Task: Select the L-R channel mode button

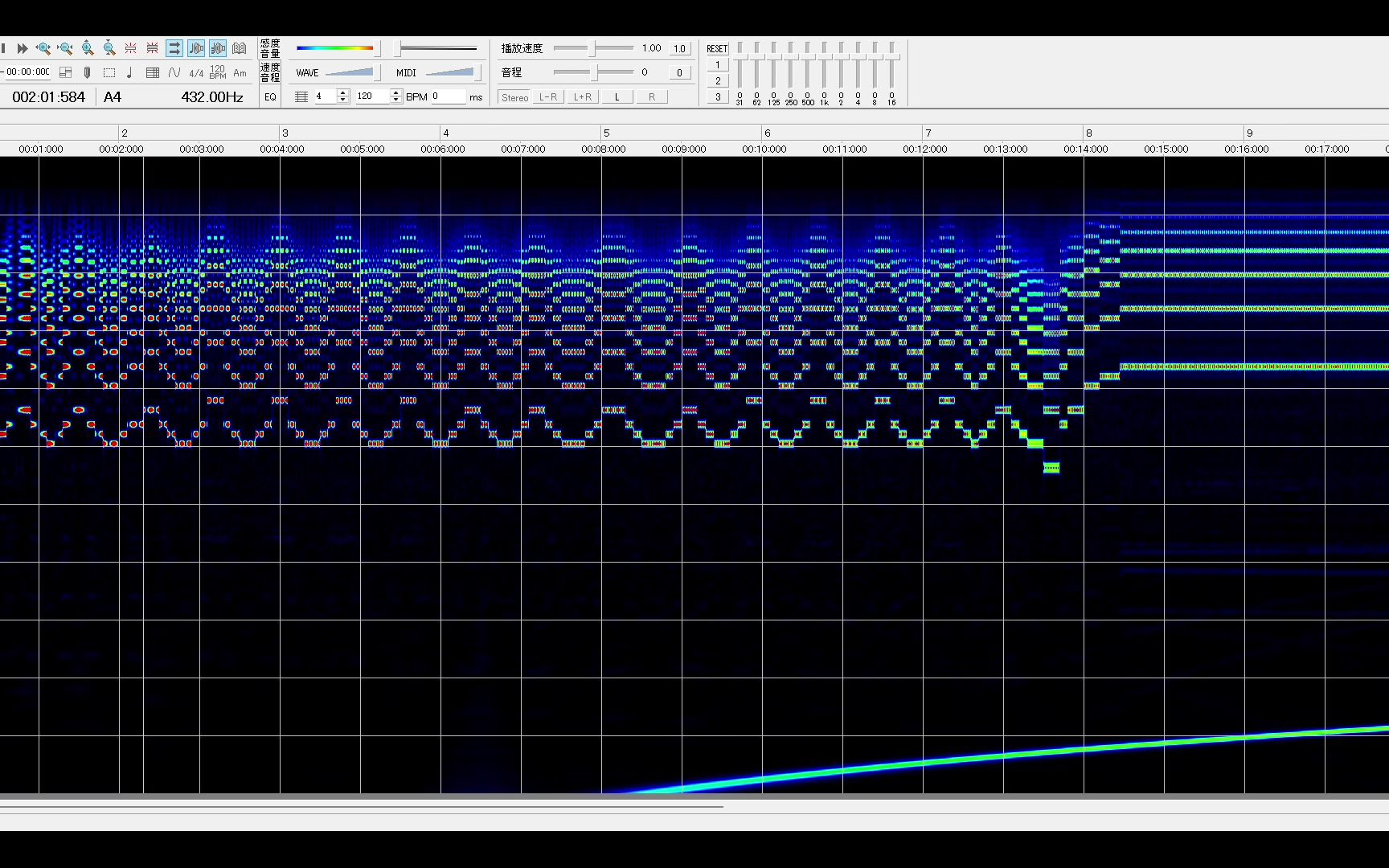Action: [548, 97]
